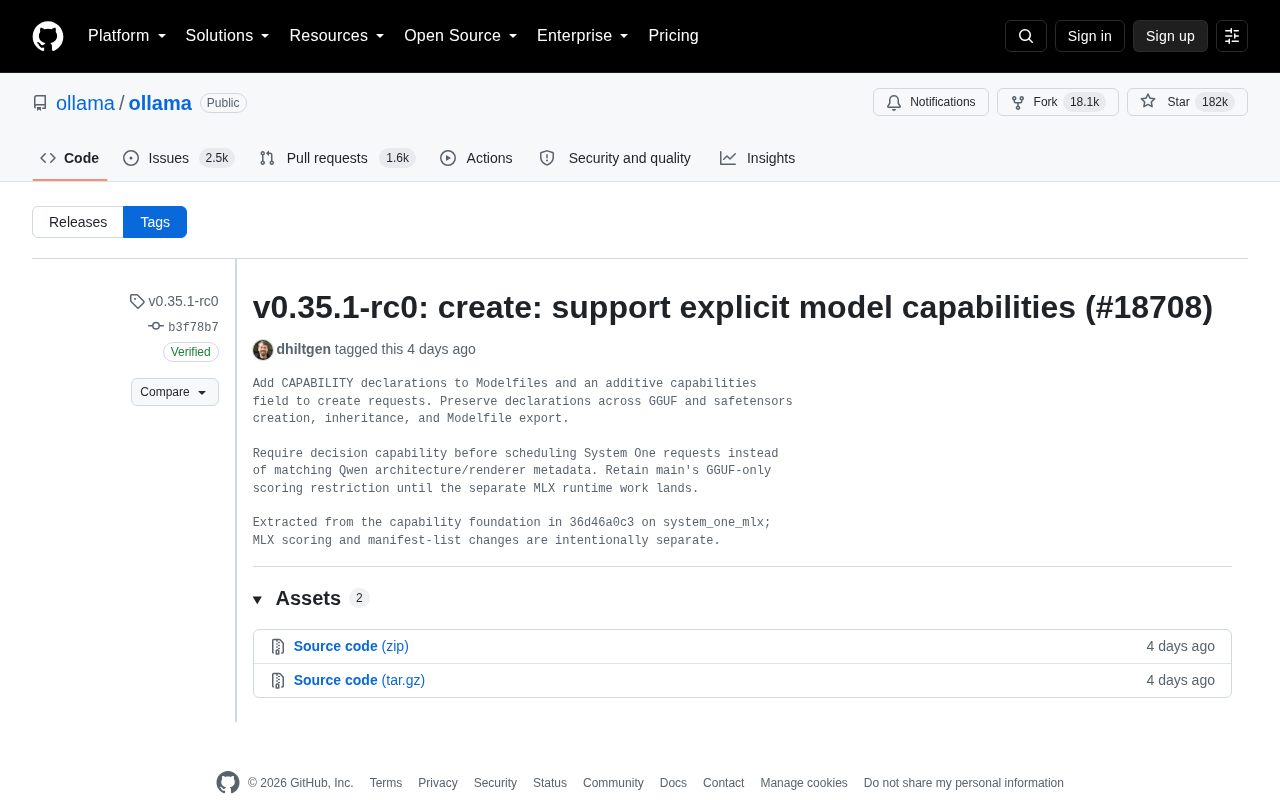Click the 4 days ago timestamp for zip
The height and width of the screenshot is (800, 1280).
pyautogui.click(x=1181, y=646)
